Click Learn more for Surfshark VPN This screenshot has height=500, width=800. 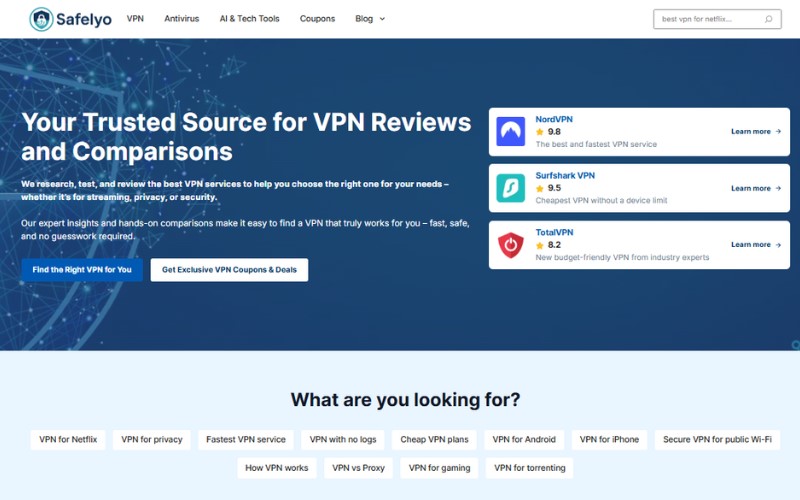click(755, 188)
